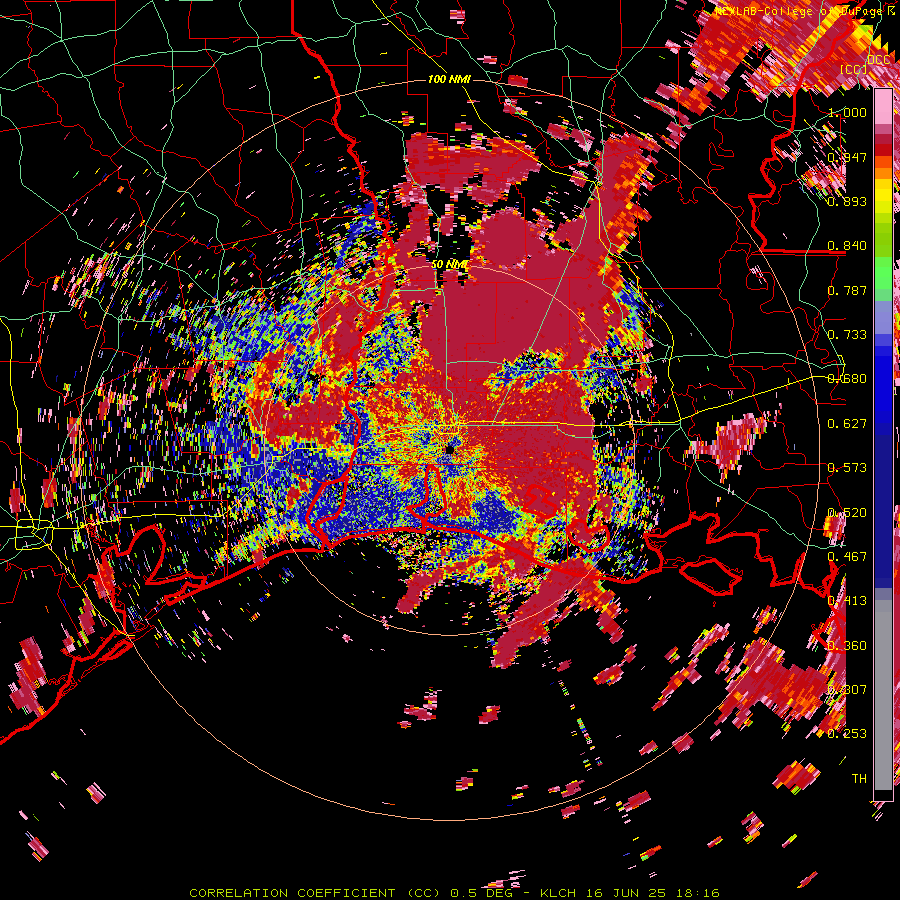The image size is (900, 900).
Task: Click the 0.947 legend value
Action: pyautogui.click(x=847, y=157)
